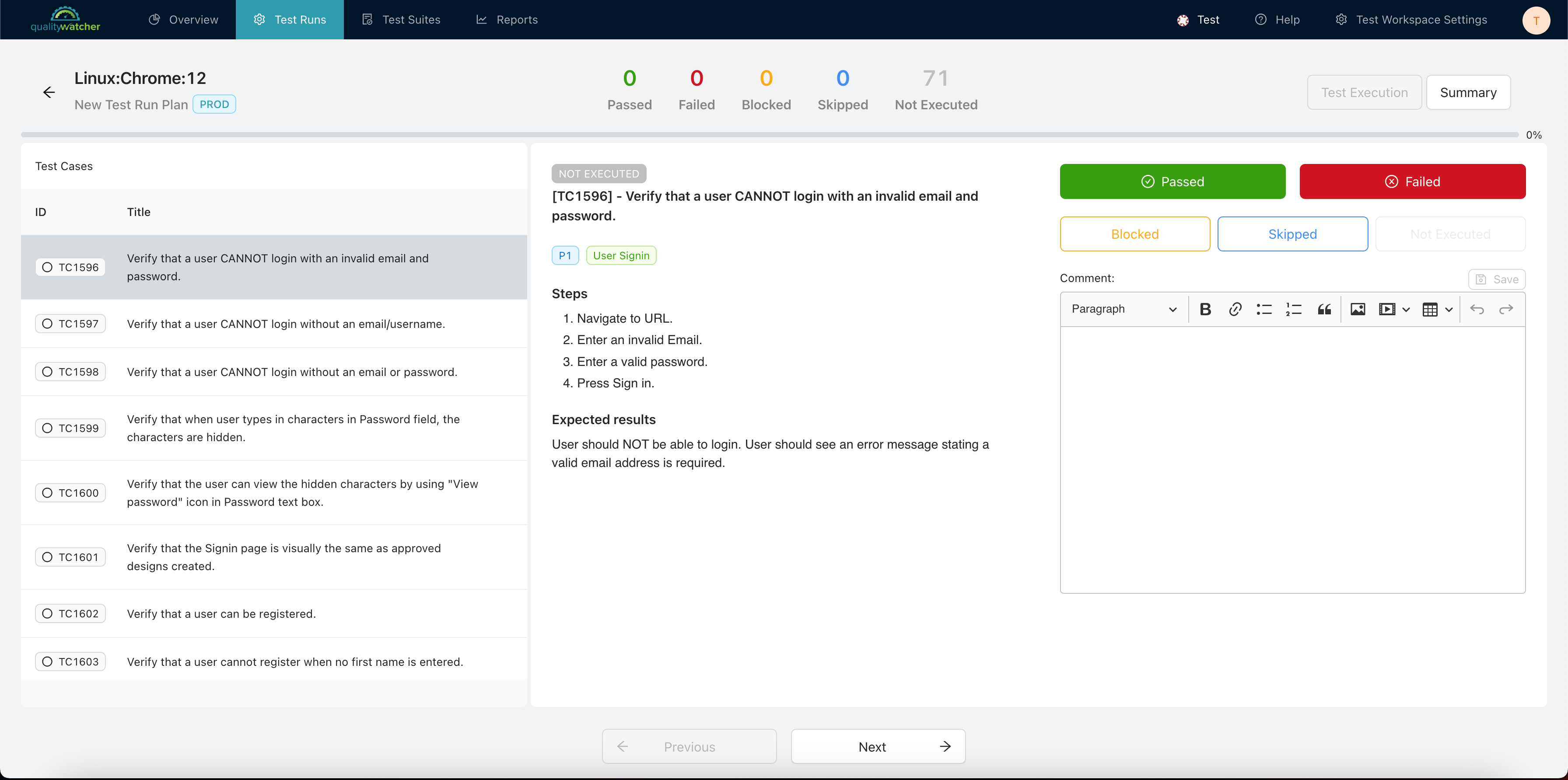Click inside the comment text area

pyautogui.click(x=1292, y=460)
